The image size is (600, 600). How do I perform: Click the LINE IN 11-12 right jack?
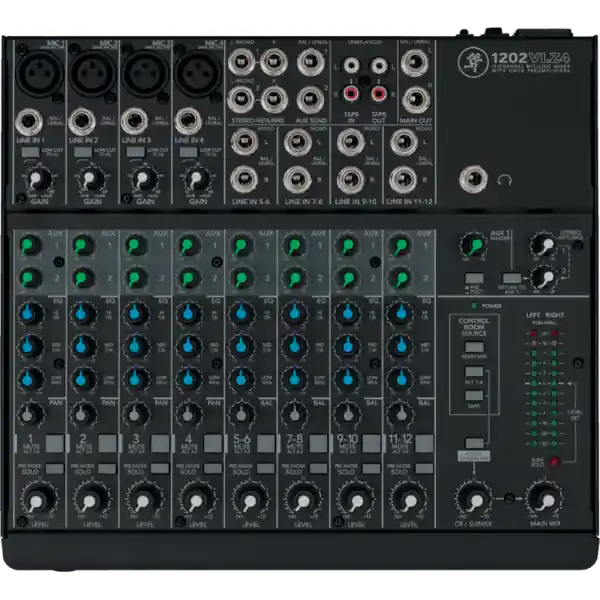pos(403,179)
